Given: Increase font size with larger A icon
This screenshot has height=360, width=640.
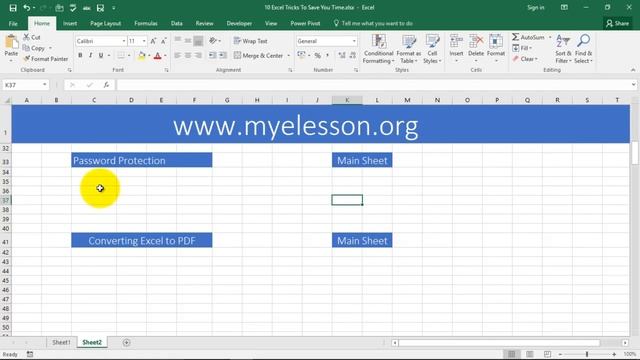Looking at the screenshot, I should [x=153, y=41].
